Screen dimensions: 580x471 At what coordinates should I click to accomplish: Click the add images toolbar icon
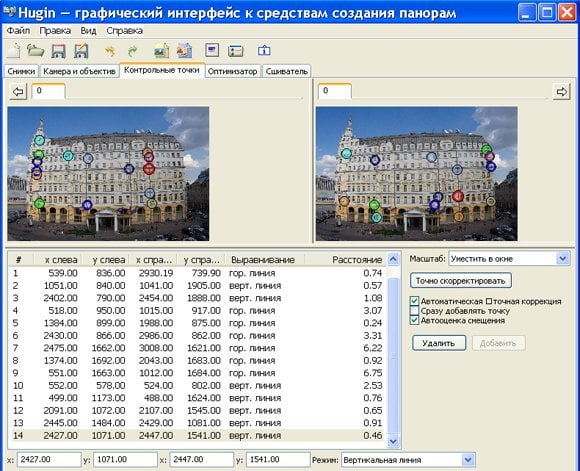tap(162, 51)
